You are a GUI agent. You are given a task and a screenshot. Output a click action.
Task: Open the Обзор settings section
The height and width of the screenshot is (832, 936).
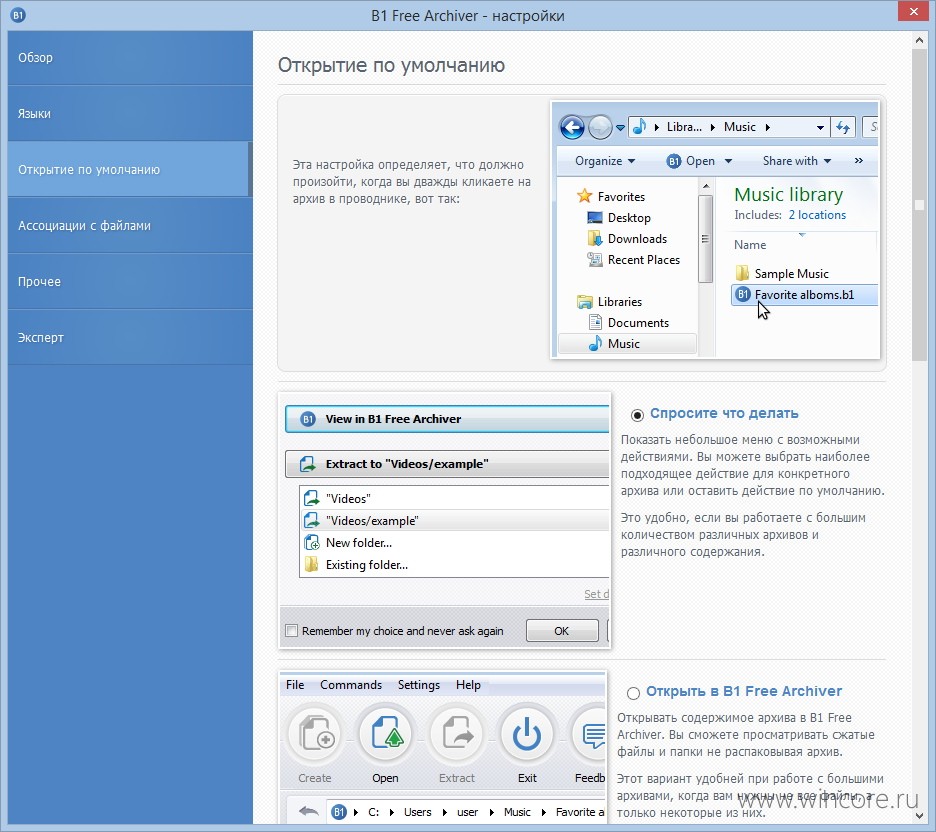(130, 58)
